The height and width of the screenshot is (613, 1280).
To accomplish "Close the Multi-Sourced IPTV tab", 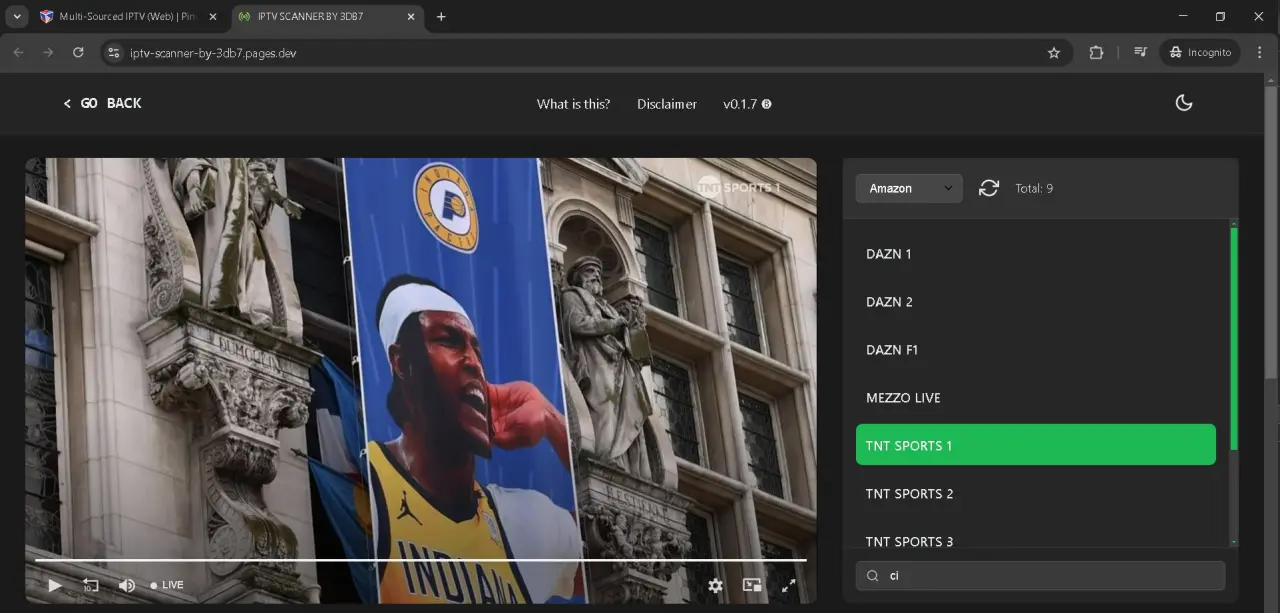I will [212, 17].
